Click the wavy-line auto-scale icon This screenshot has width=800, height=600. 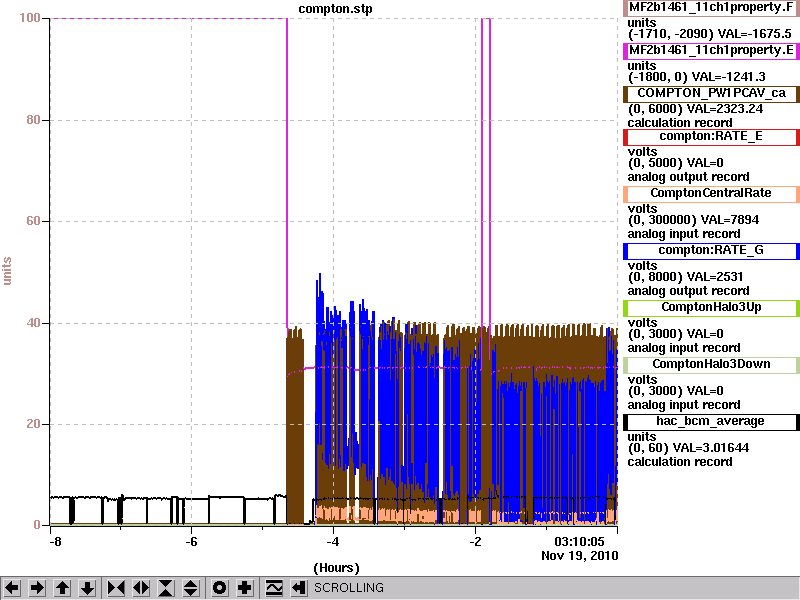pyautogui.click(x=274, y=588)
